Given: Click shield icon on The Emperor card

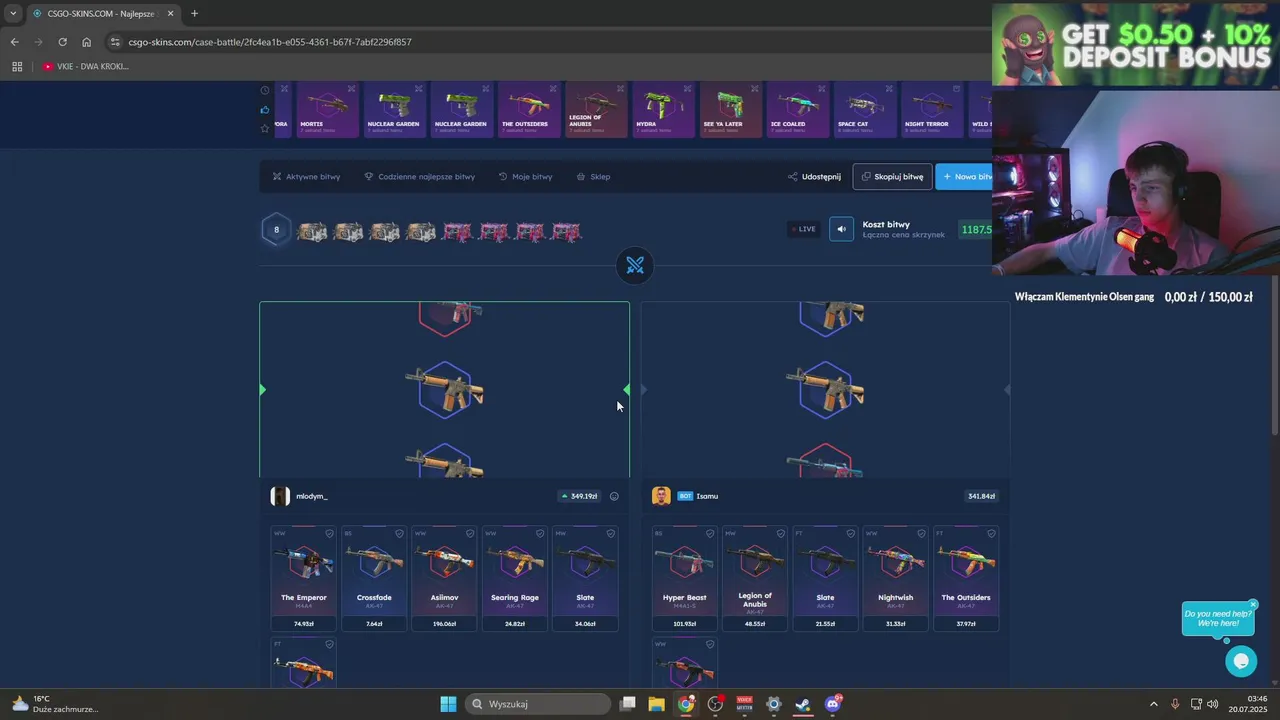Looking at the screenshot, I should 329,534.
